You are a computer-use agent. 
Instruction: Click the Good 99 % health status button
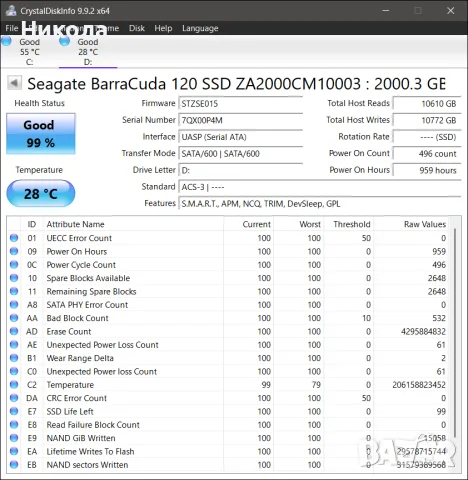[x=41, y=134]
